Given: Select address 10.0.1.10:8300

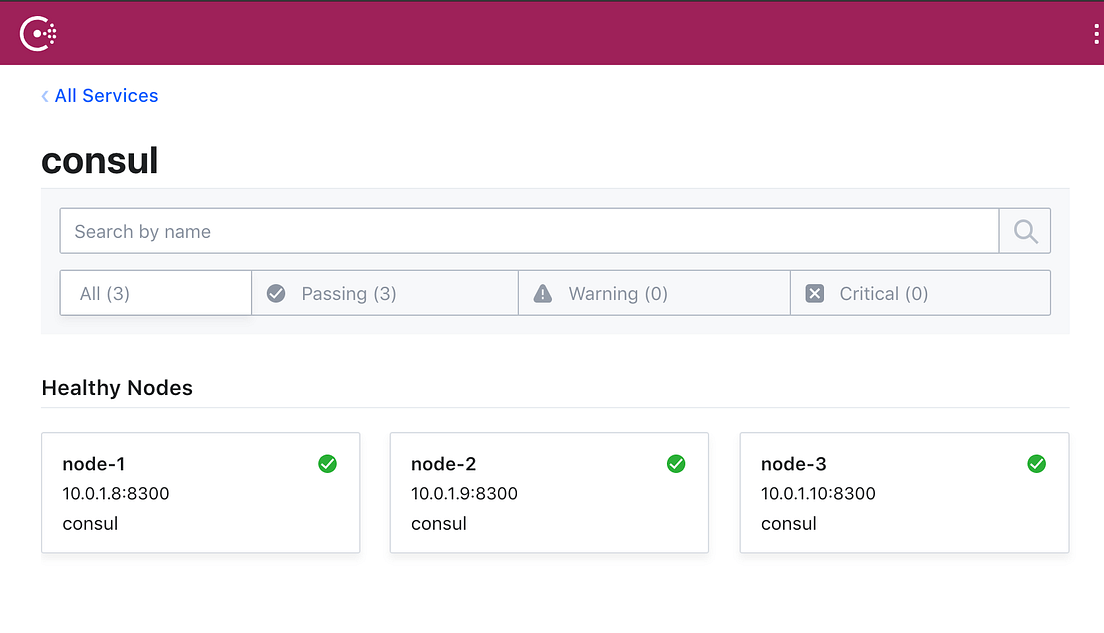Looking at the screenshot, I should pos(818,494).
